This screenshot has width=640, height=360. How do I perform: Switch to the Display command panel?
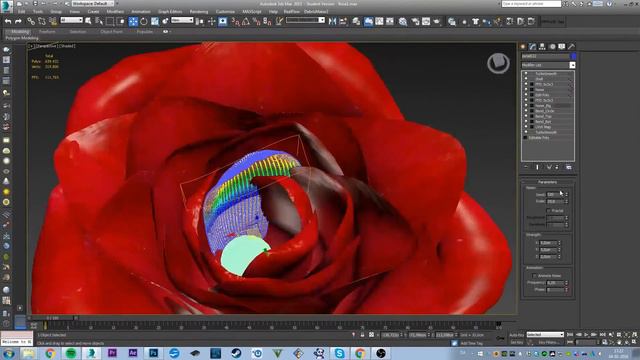pos(562,47)
